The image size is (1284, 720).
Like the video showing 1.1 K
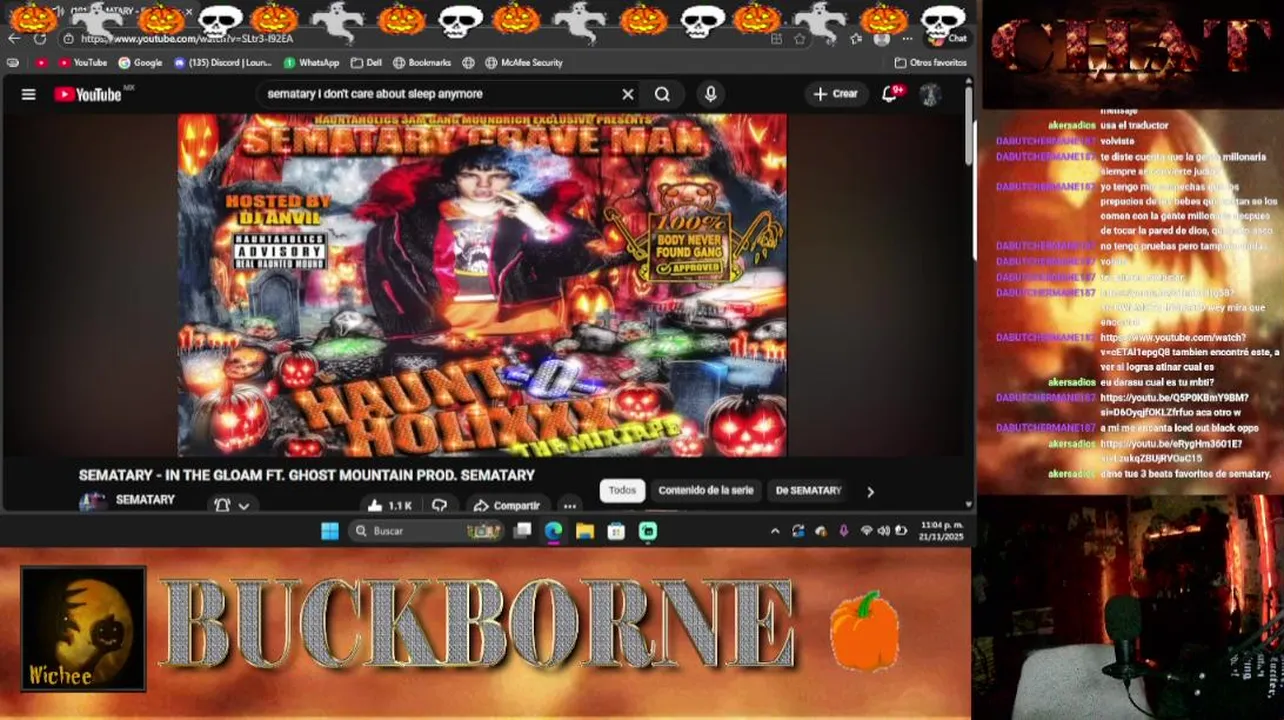coord(389,505)
